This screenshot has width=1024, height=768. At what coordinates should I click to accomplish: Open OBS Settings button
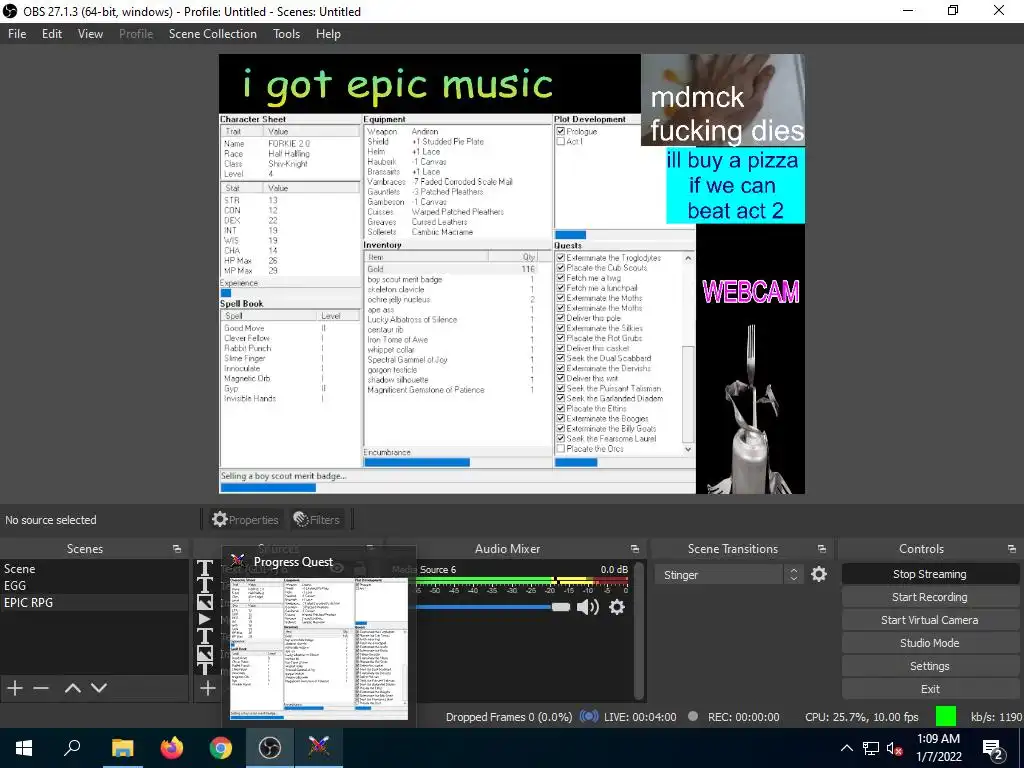[930, 666]
